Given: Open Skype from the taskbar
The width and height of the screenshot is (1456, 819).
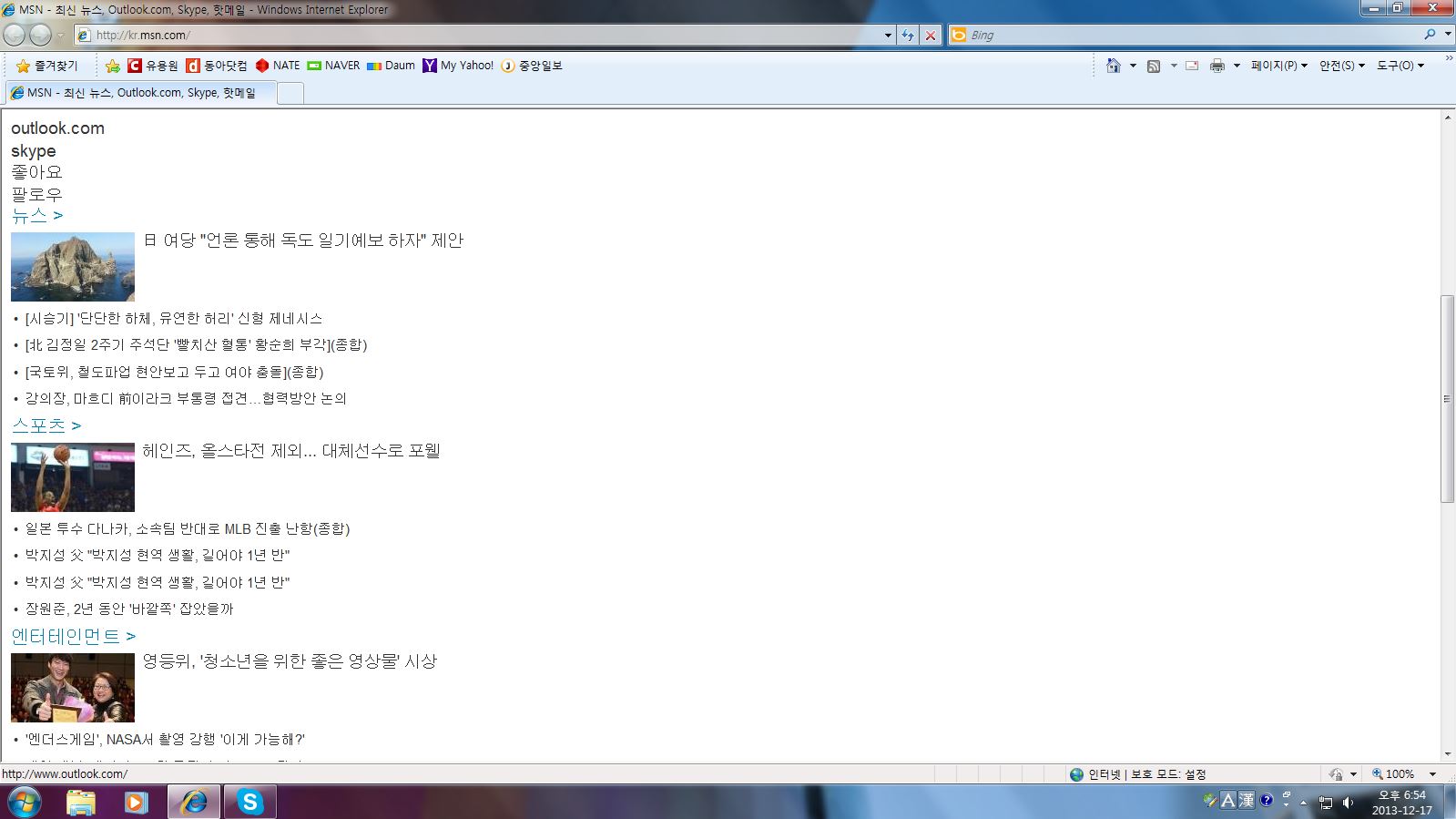Looking at the screenshot, I should click(x=249, y=802).
